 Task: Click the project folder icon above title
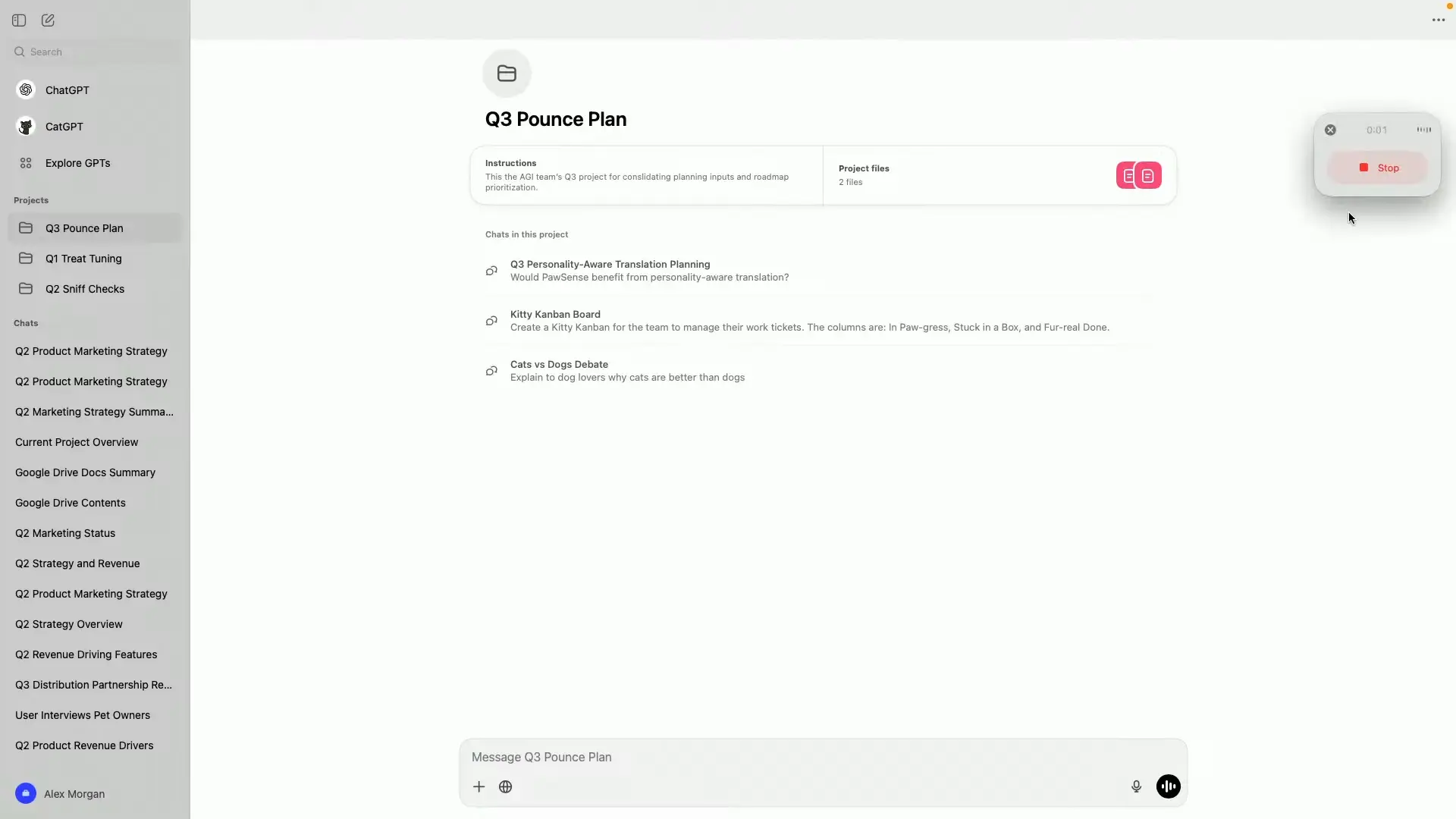coord(507,74)
